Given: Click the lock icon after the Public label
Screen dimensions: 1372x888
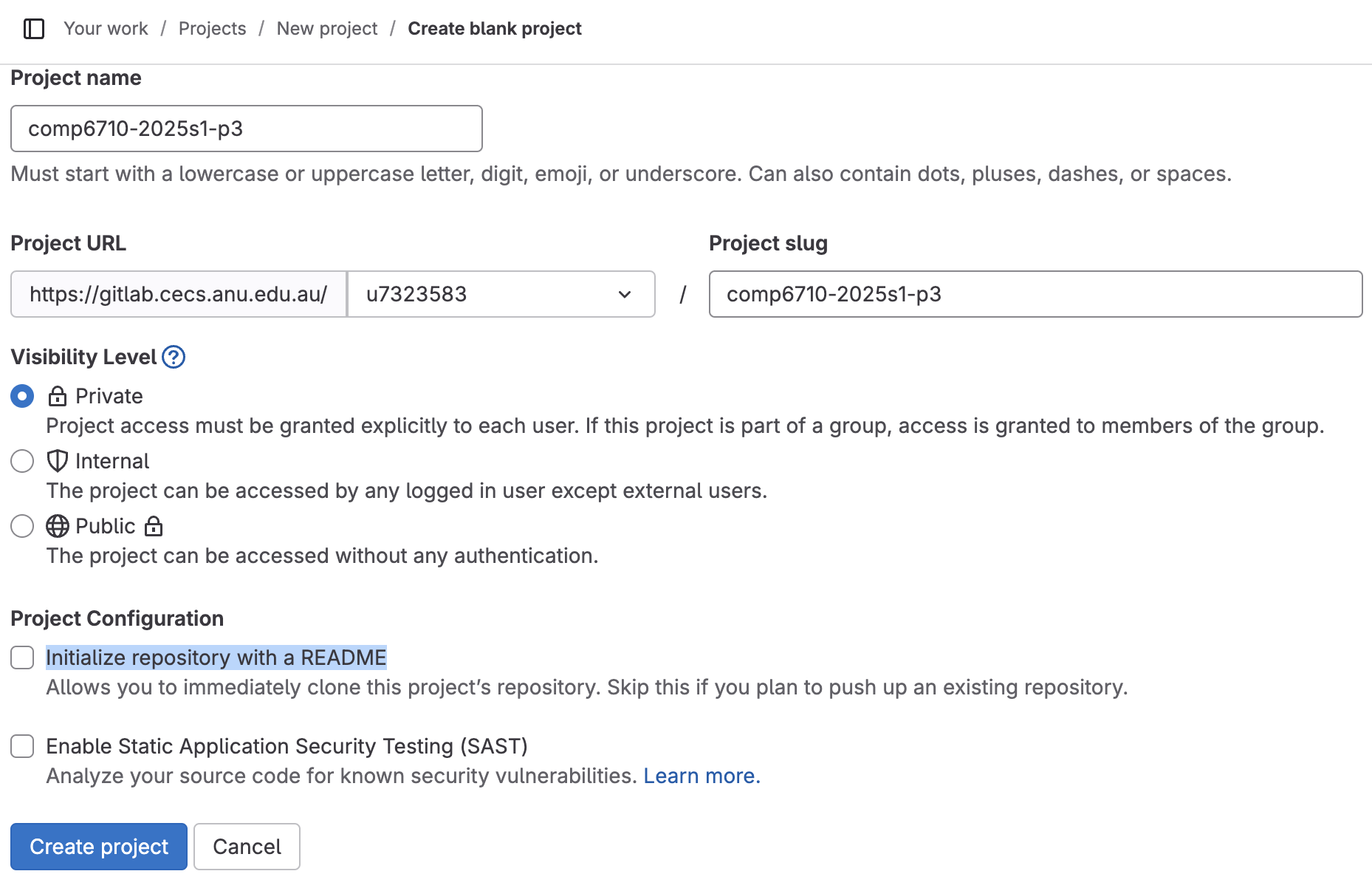Looking at the screenshot, I should pyautogui.click(x=154, y=526).
